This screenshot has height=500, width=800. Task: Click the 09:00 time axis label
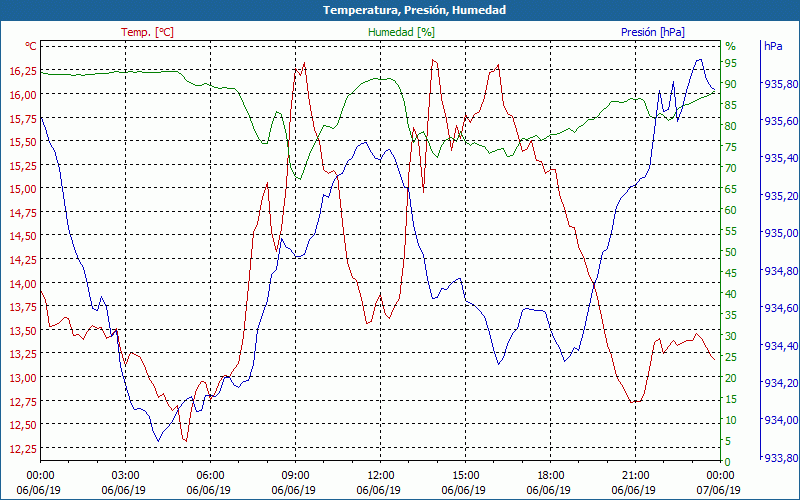point(295,476)
